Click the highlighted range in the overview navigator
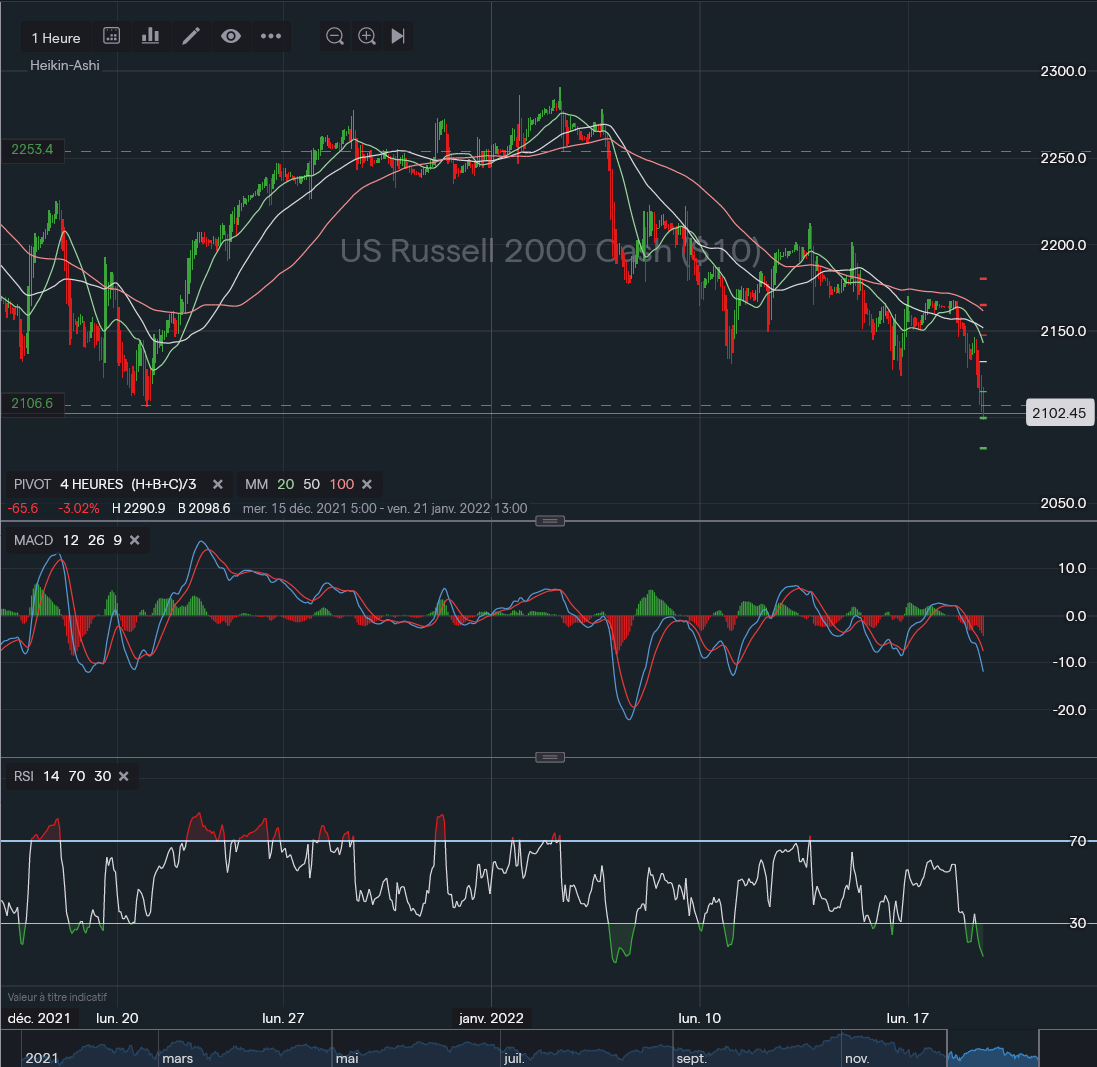The width and height of the screenshot is (1097, 1067). [993, 1048]
